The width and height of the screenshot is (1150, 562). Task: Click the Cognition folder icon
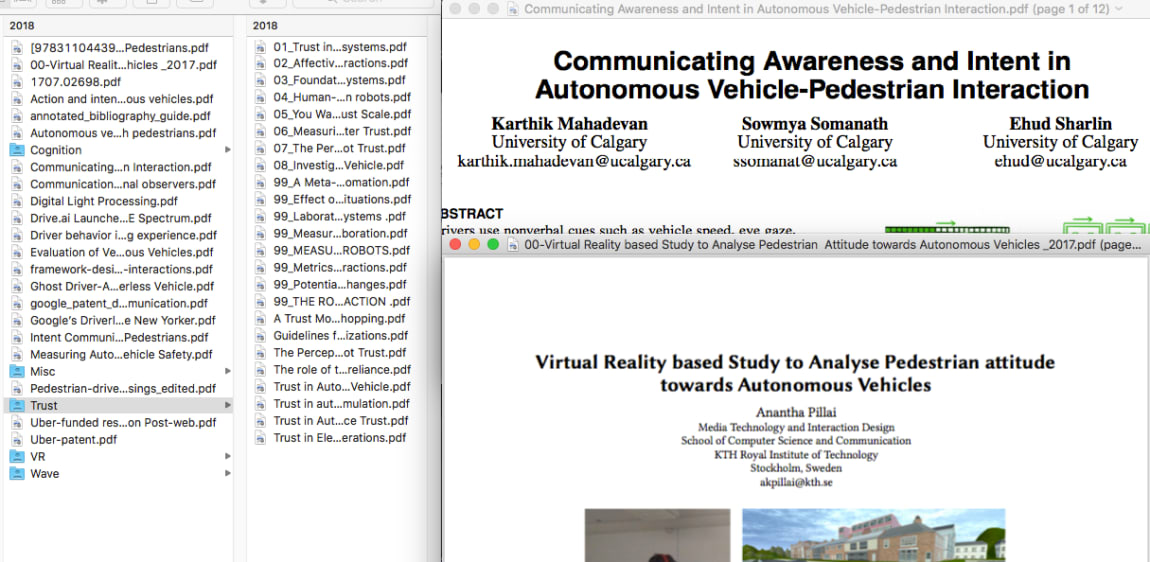tap(17, 150)
